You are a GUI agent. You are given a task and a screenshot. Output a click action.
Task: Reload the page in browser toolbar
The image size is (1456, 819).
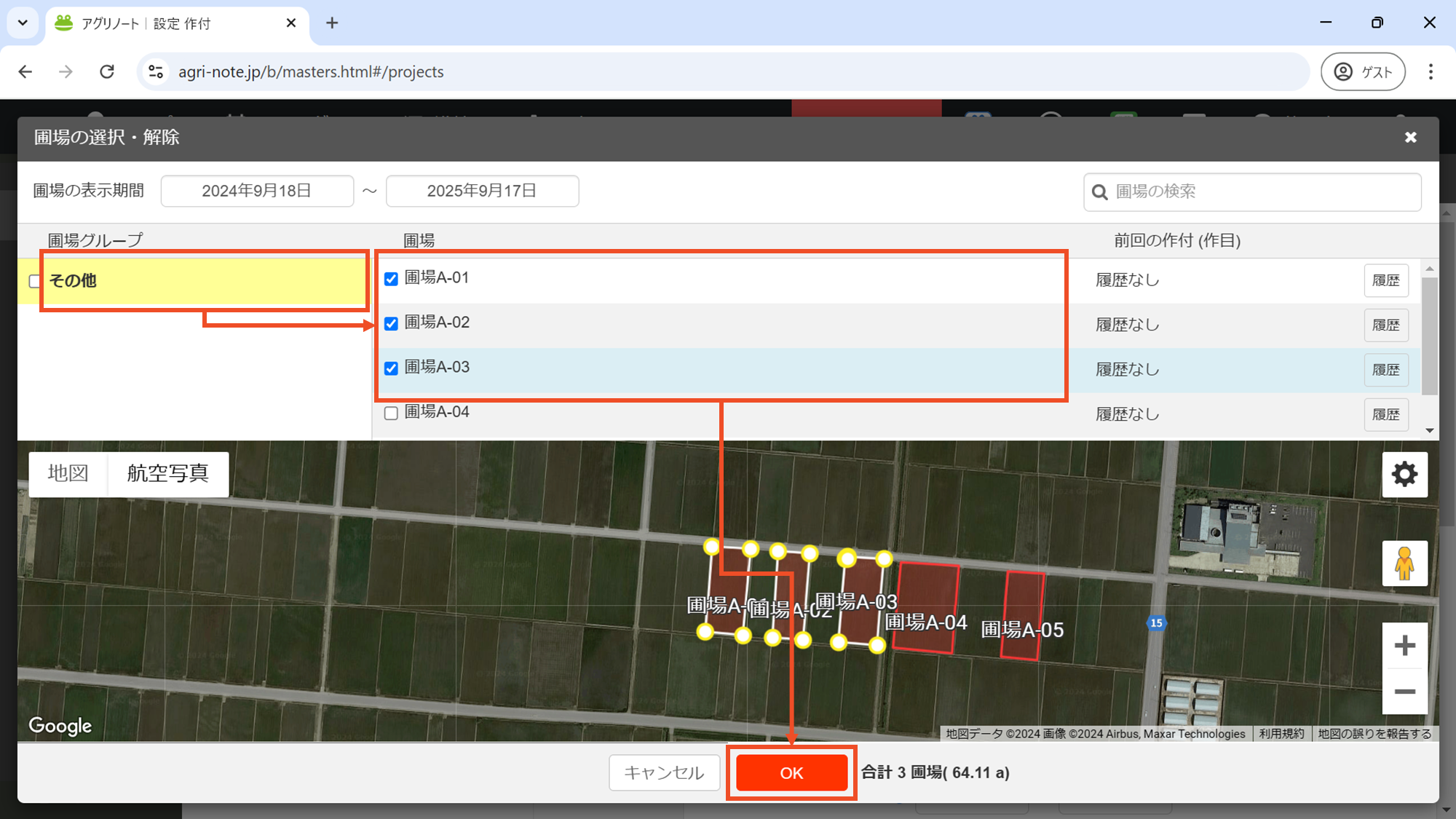click(x=107, y=71)
